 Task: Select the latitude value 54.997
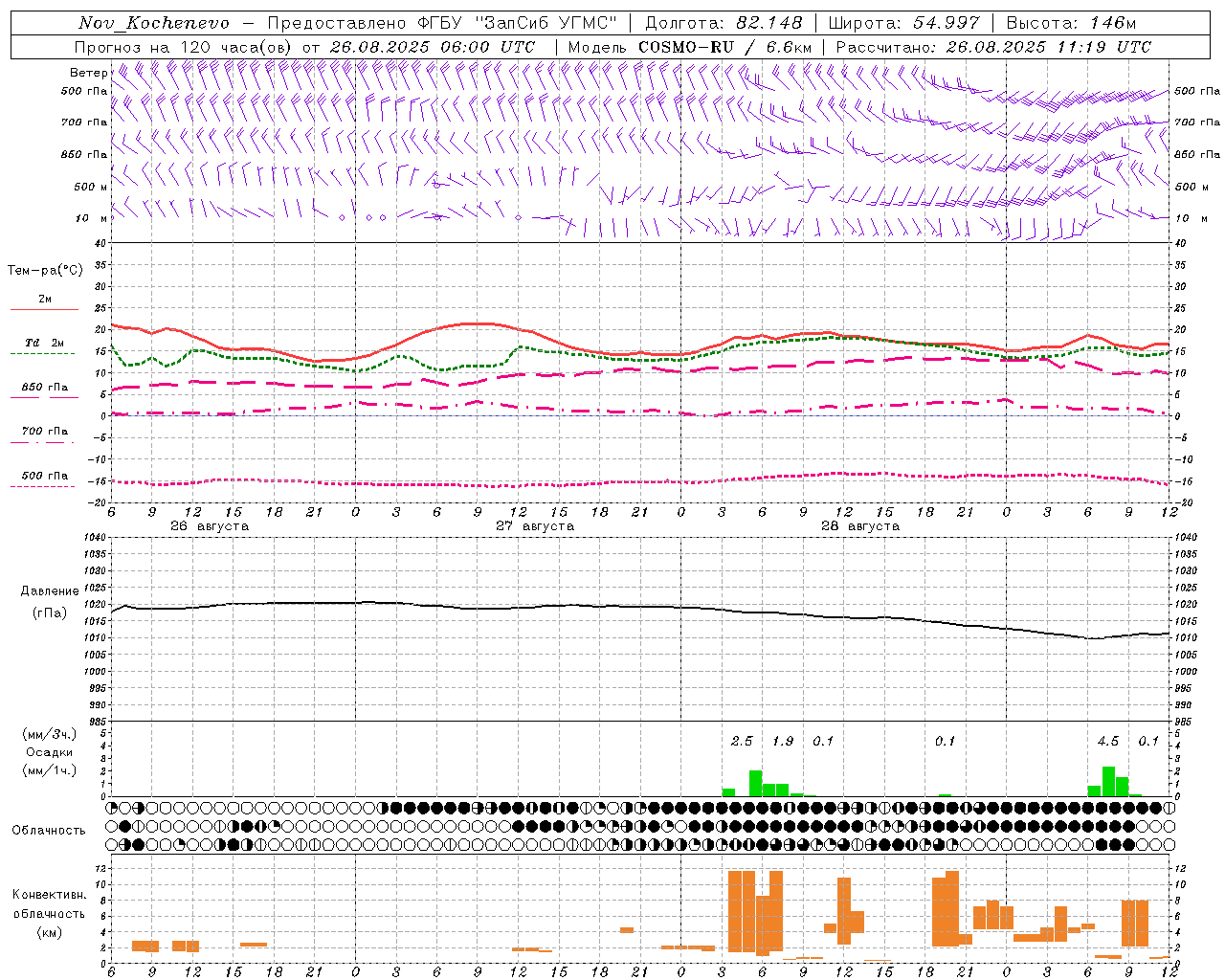click(x=947, y=23)
